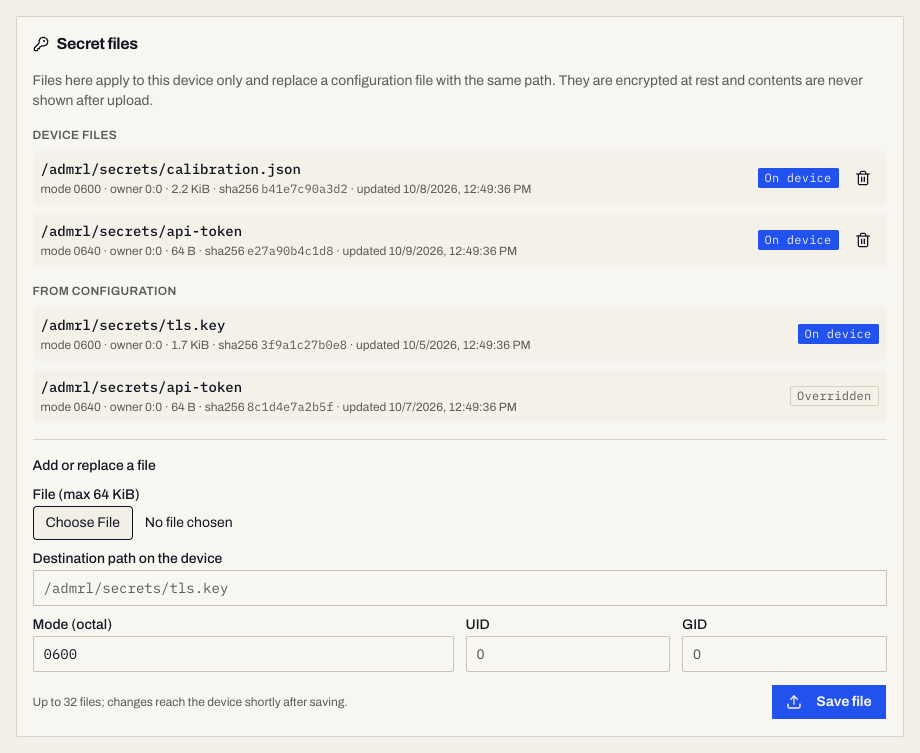Click the On device badge for calibration.json

[x=798, y=178]
